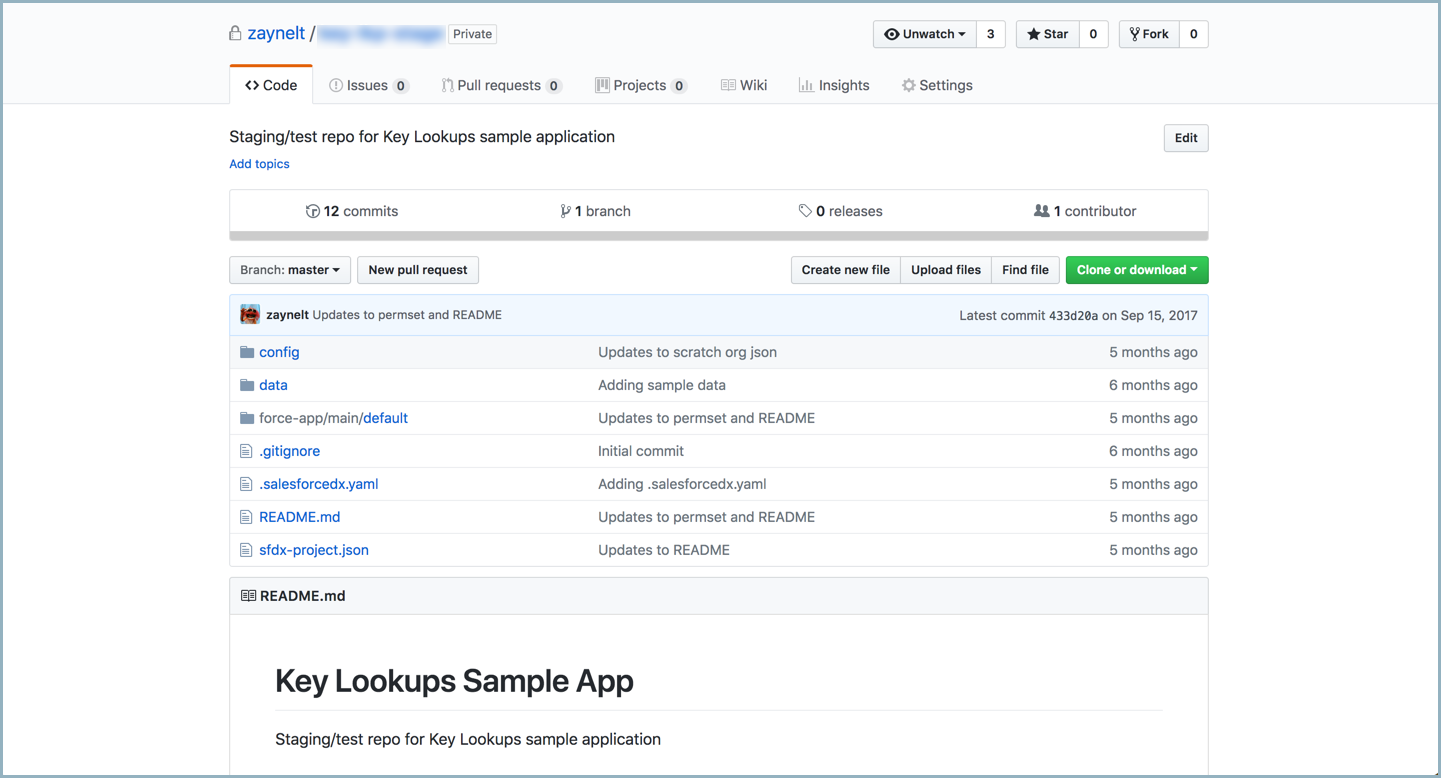The height and width of the screenshot is (778, 1441).
Task: Go to the Settings tab
Action: click(x=936, y=86)
